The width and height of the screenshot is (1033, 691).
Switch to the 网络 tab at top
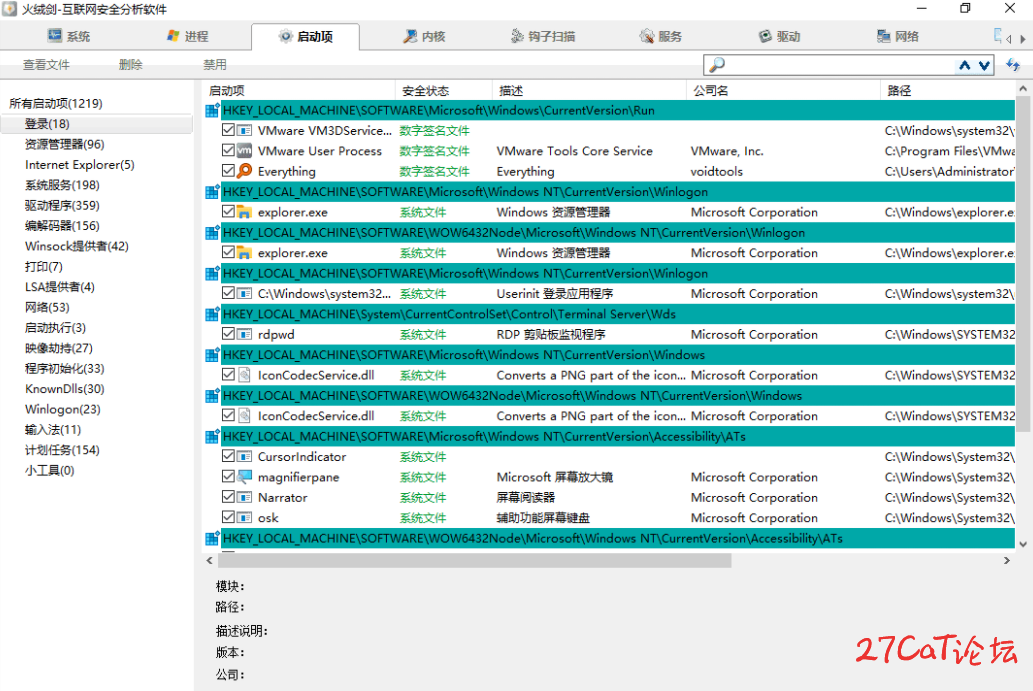pos(897,36)
